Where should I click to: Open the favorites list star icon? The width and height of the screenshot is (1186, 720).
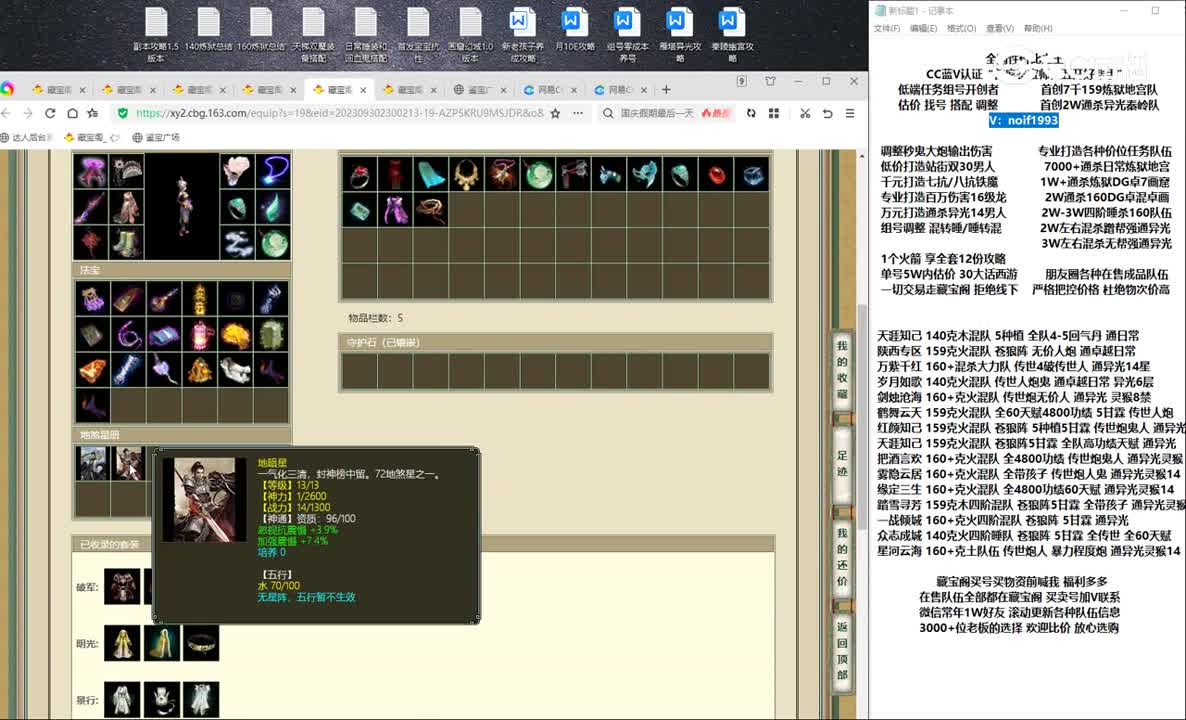pyautogui.click(x=93, y=113)
